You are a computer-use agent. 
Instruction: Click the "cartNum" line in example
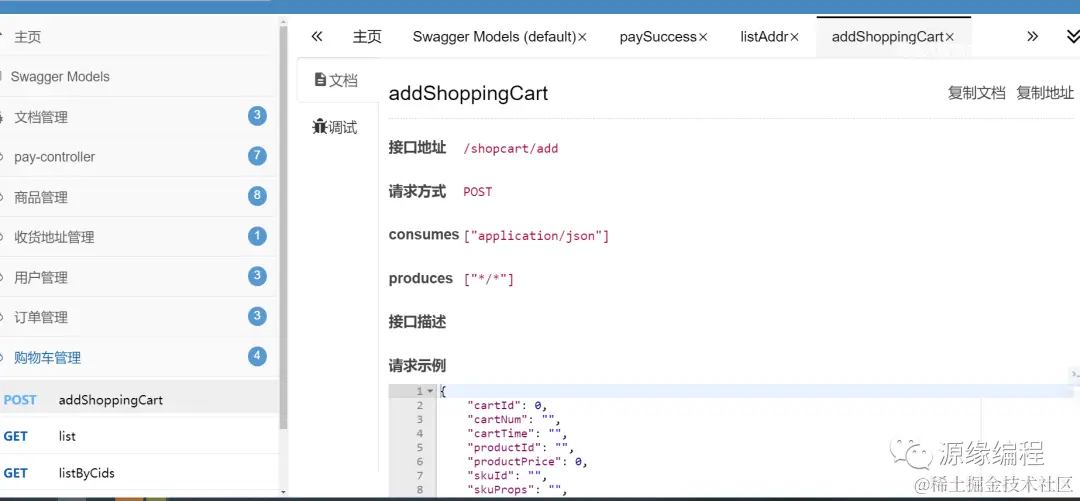tap(515, 419)
